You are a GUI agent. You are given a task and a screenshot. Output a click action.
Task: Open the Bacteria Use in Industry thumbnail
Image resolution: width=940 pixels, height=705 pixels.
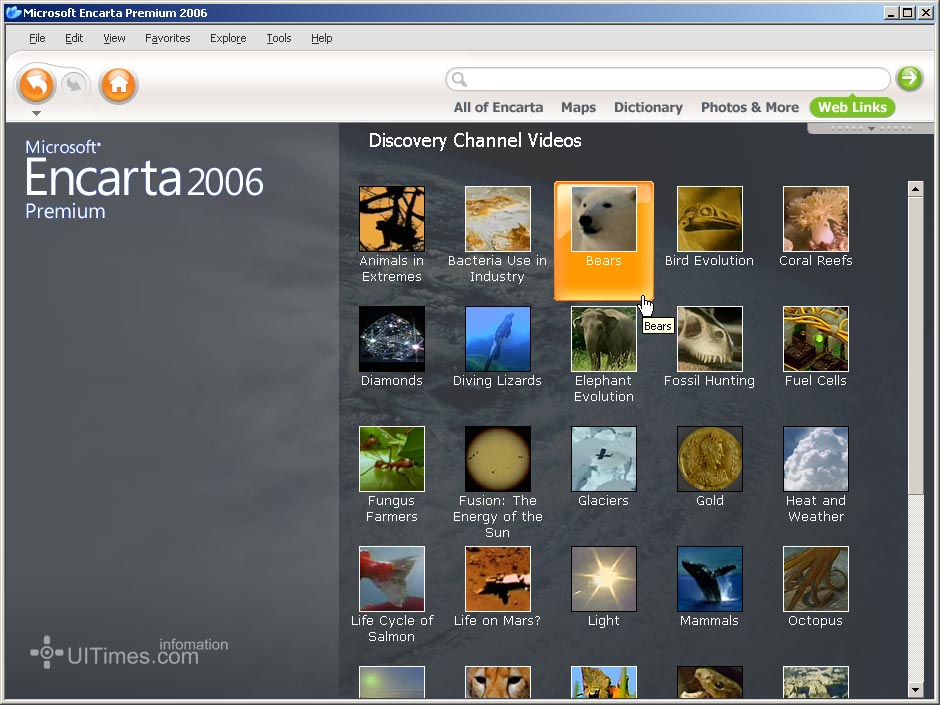(498, 219)
